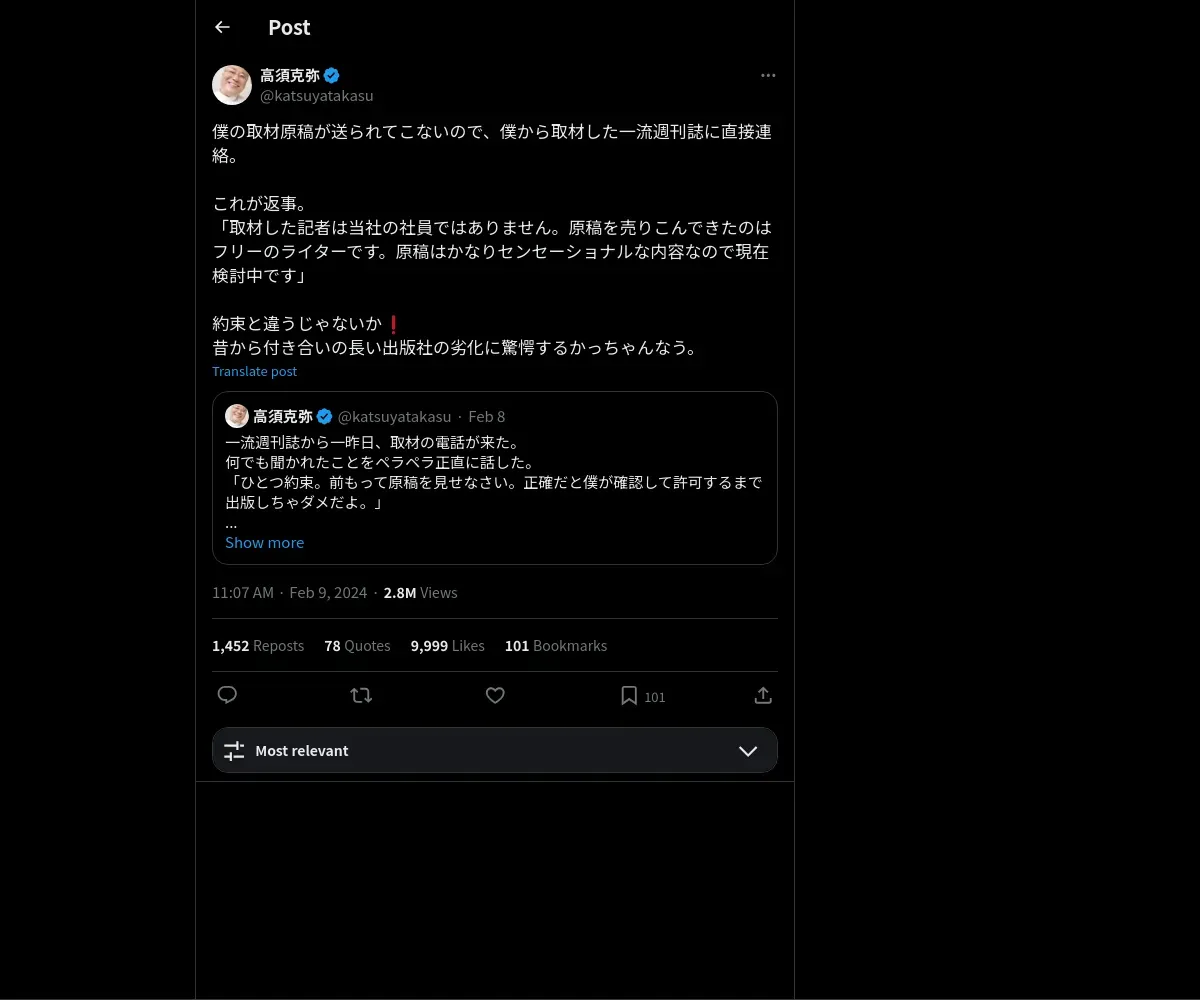This screenshot has width=1200, height=1000.
Task: Click the quoted post's small avatar
Action: pyautogui.click(x=237, y=416)
